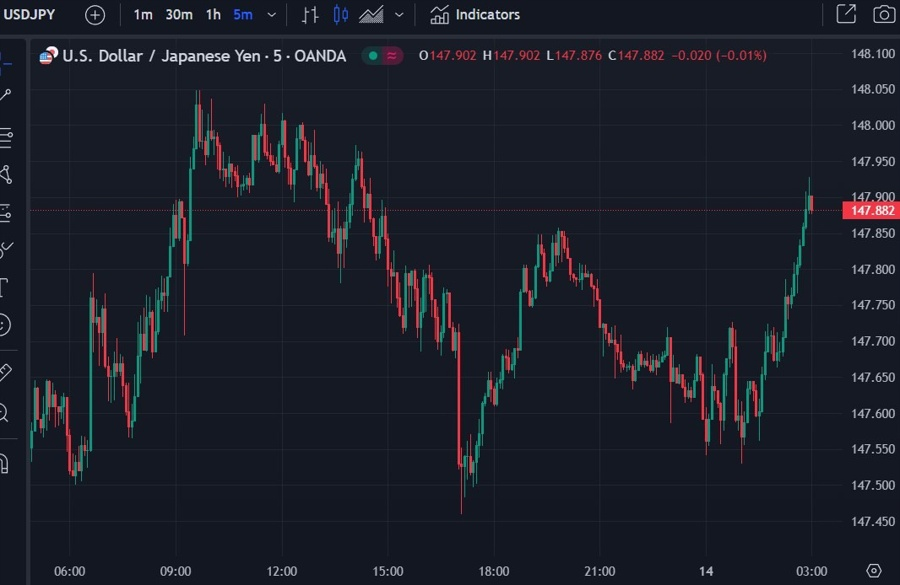Click the 15:00 time axis label
The height and width of the screenshot is (585, 900).
pyautogui.click(x=387, y=571)
